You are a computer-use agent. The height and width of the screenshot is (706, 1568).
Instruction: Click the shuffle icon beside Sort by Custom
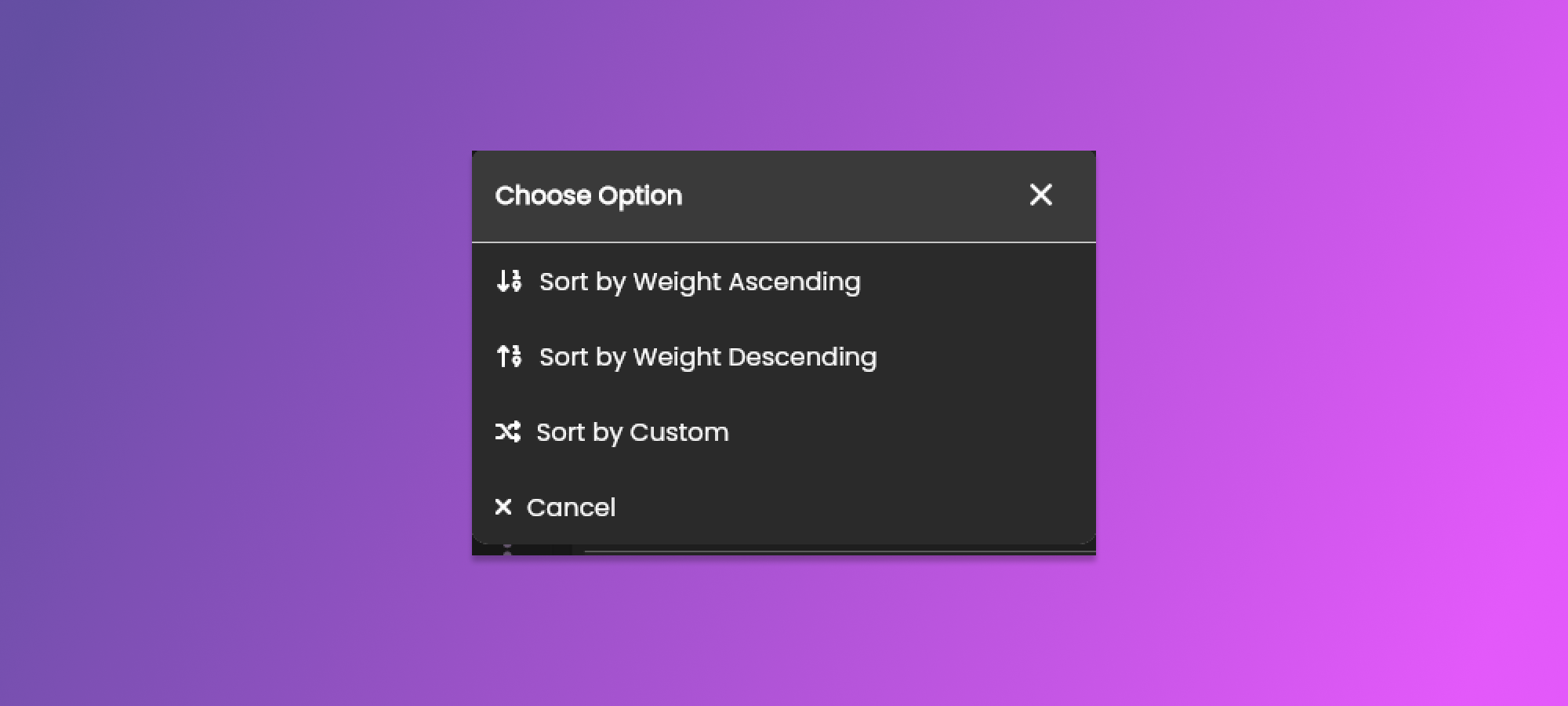click(507, 431)
